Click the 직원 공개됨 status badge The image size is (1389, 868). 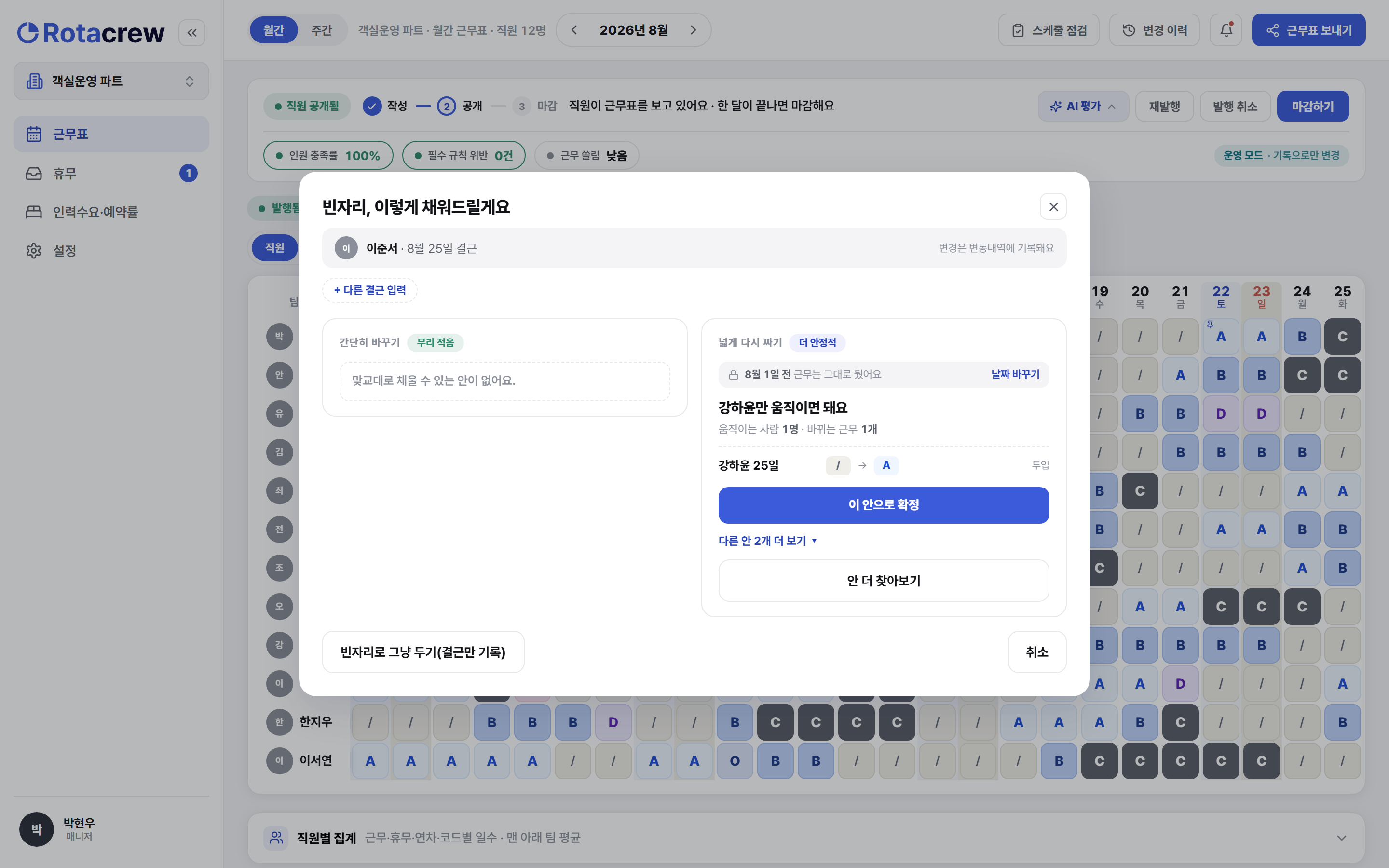307,106
